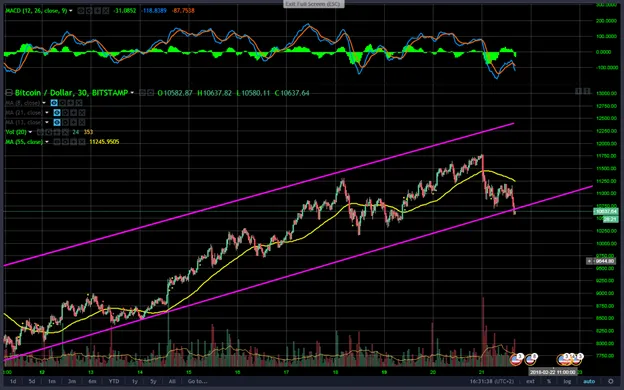The width and height of the screenshot is (624, 390).
Task: Click MA (13, close) icon between settings and X
Action: tap(73, 122)
